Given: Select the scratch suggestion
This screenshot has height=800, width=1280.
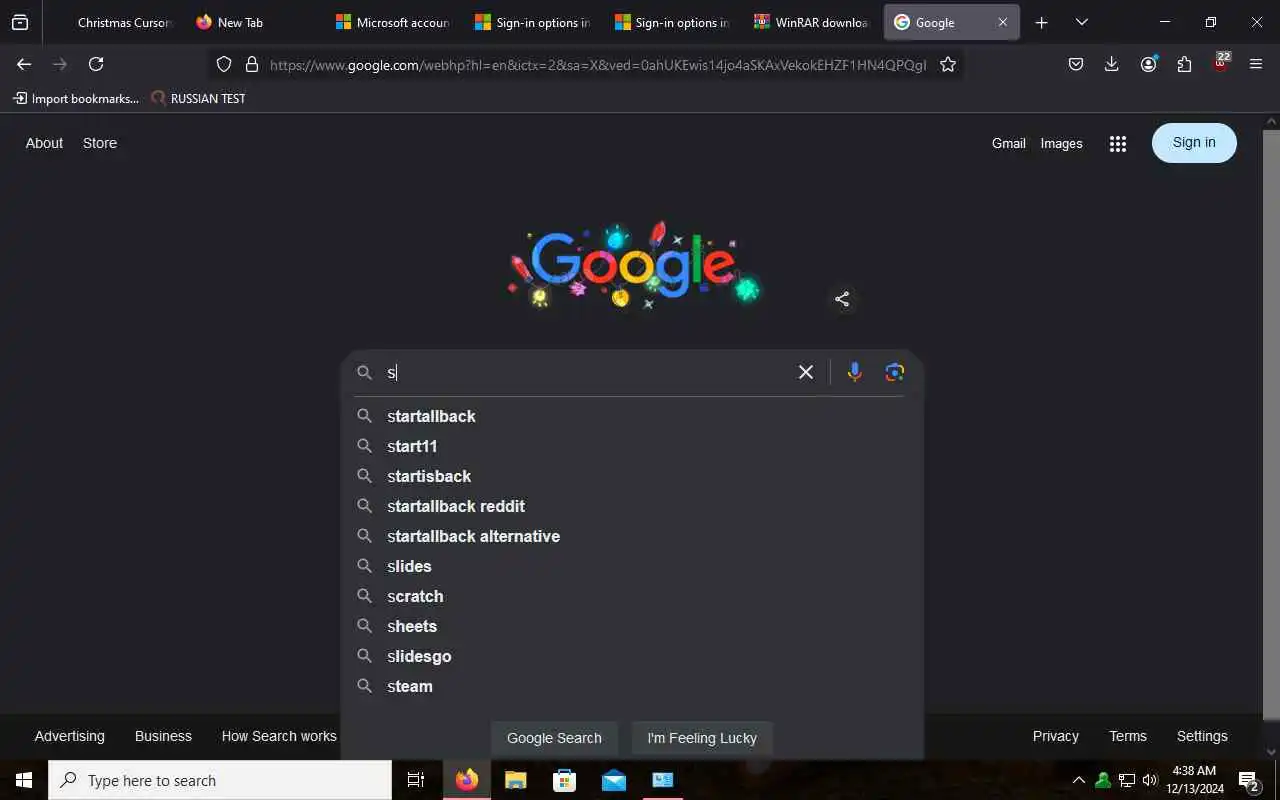Looking at the screenshot, I should [632, 596].
